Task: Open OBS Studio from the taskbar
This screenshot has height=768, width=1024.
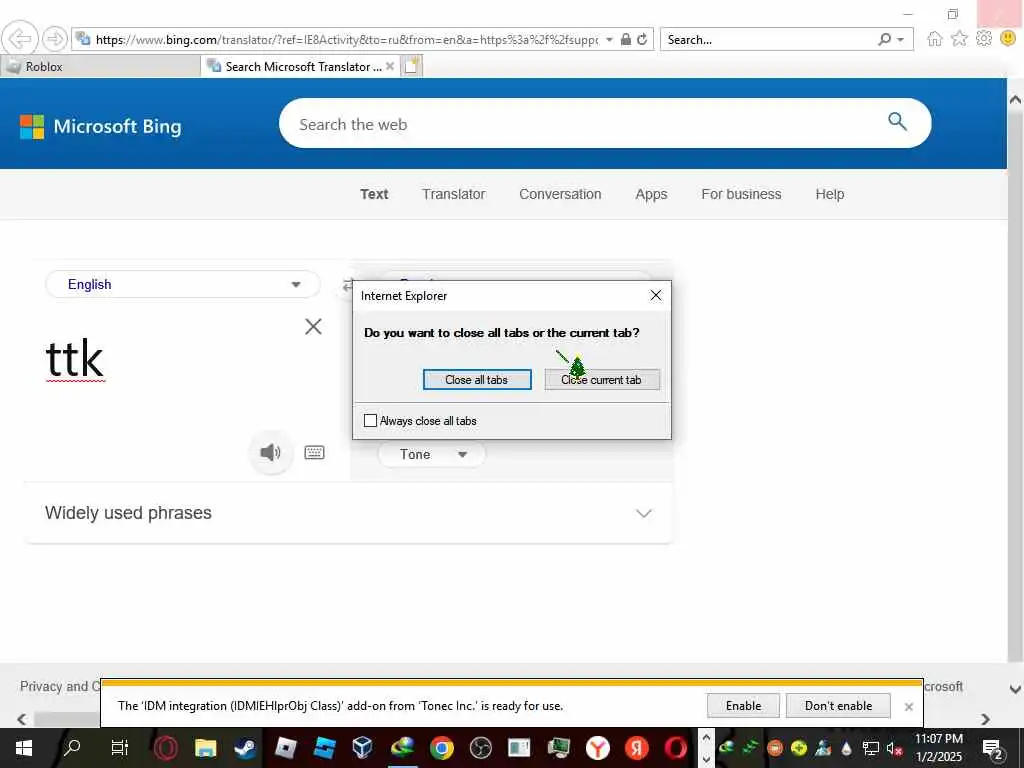Action: coord(481,748)
